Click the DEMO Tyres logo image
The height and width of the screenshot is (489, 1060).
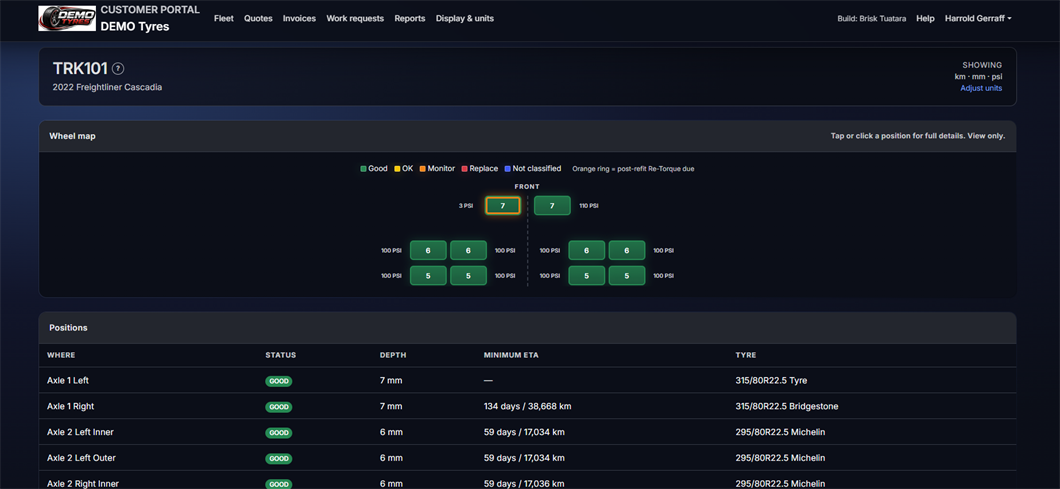[66, 18]
